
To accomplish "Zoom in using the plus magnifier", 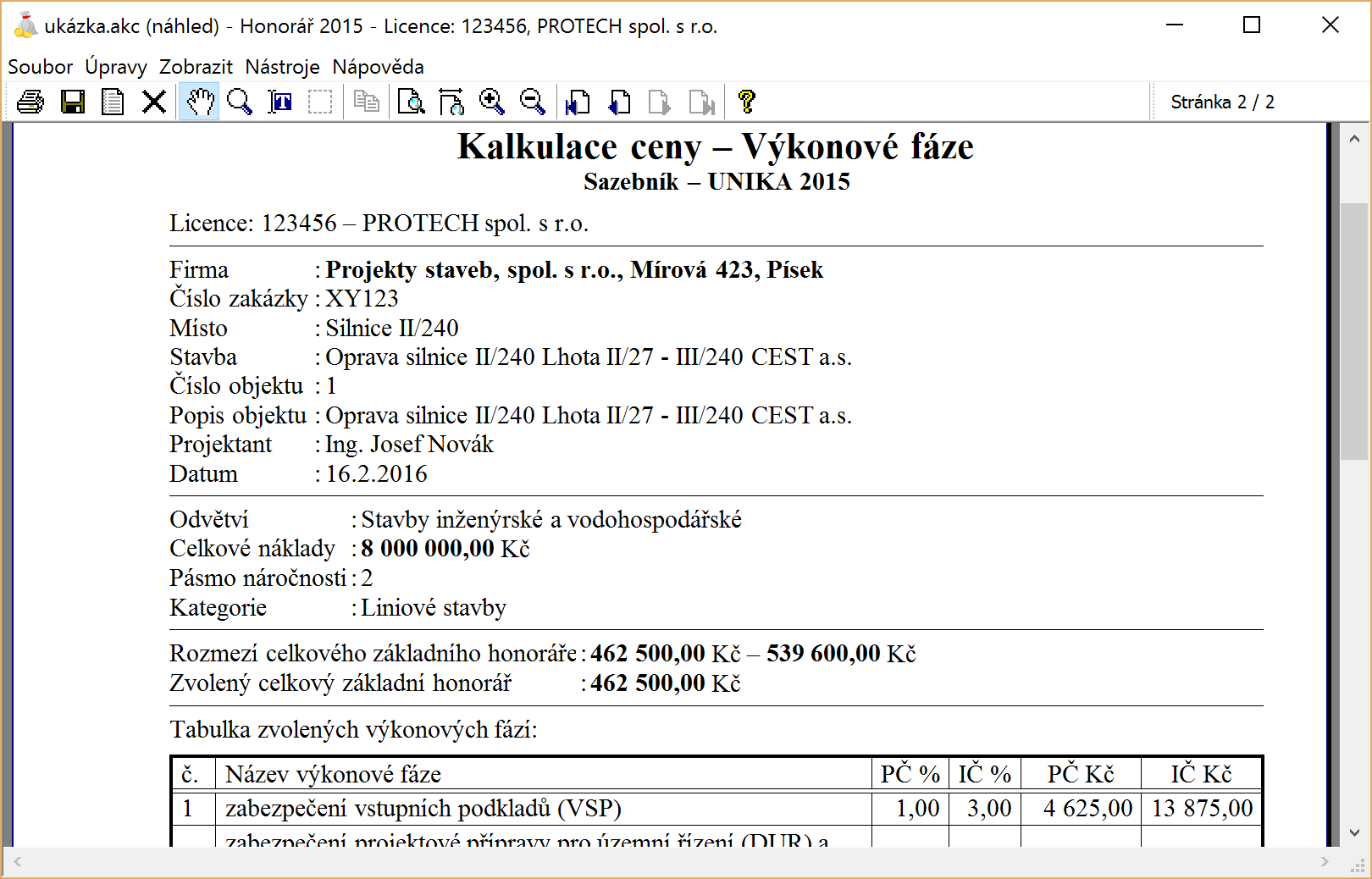I will pyautogui.click(x=491, y=102).
